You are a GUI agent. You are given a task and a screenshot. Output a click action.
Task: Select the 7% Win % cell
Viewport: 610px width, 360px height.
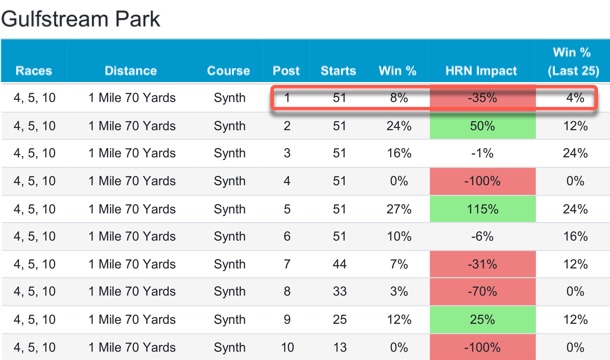click(x=399, y=264)
